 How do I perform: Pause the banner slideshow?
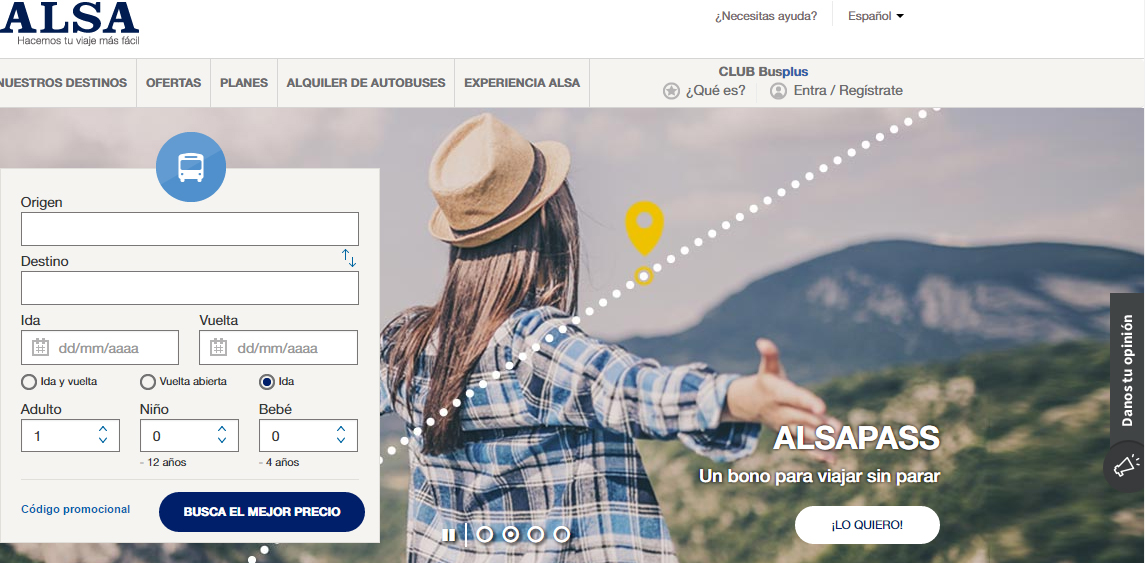point(448,535)
